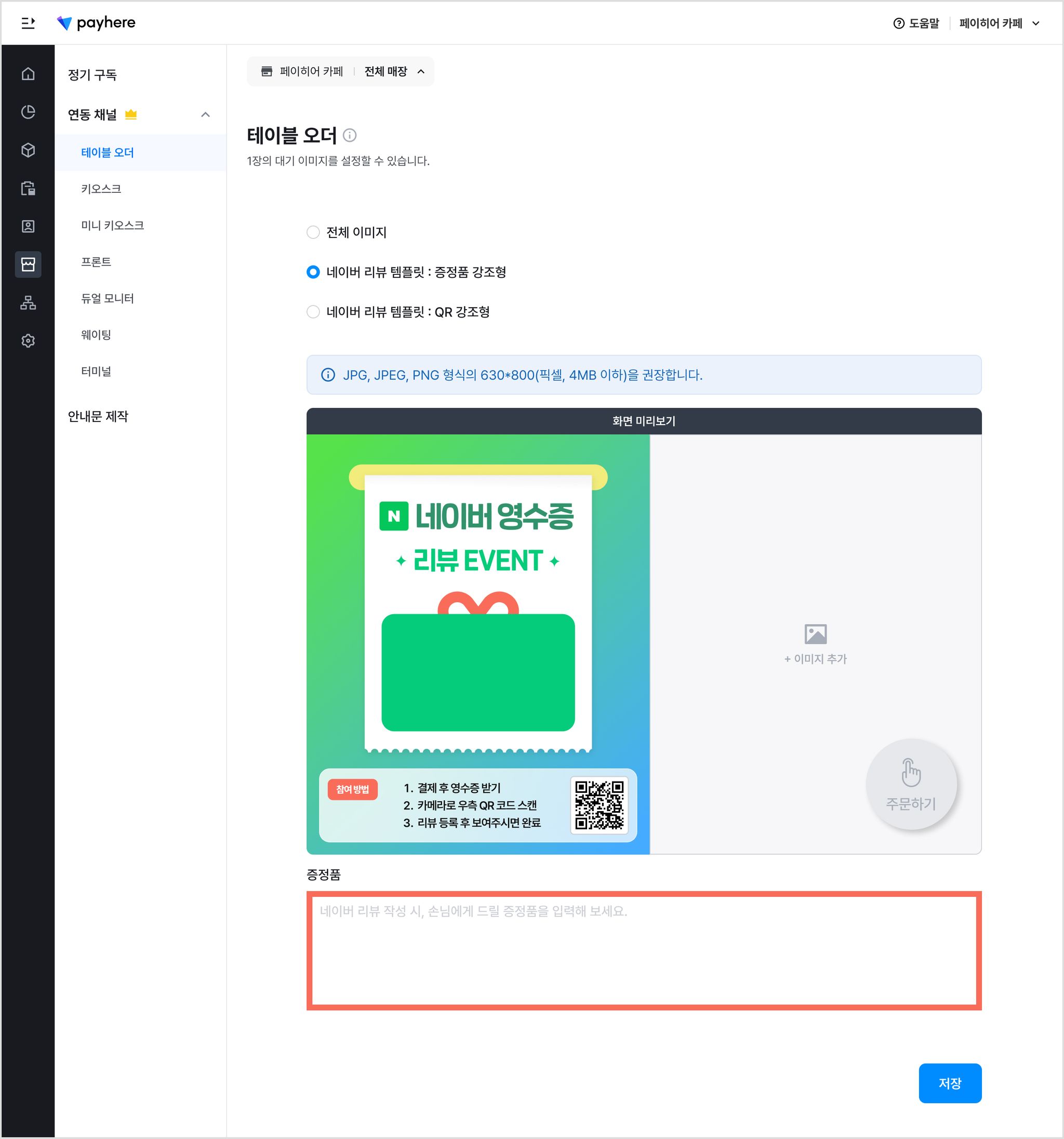Select 테이블 오더 in the side menu
Screen dimensions: 1064x1139
(x=140, y=152)
